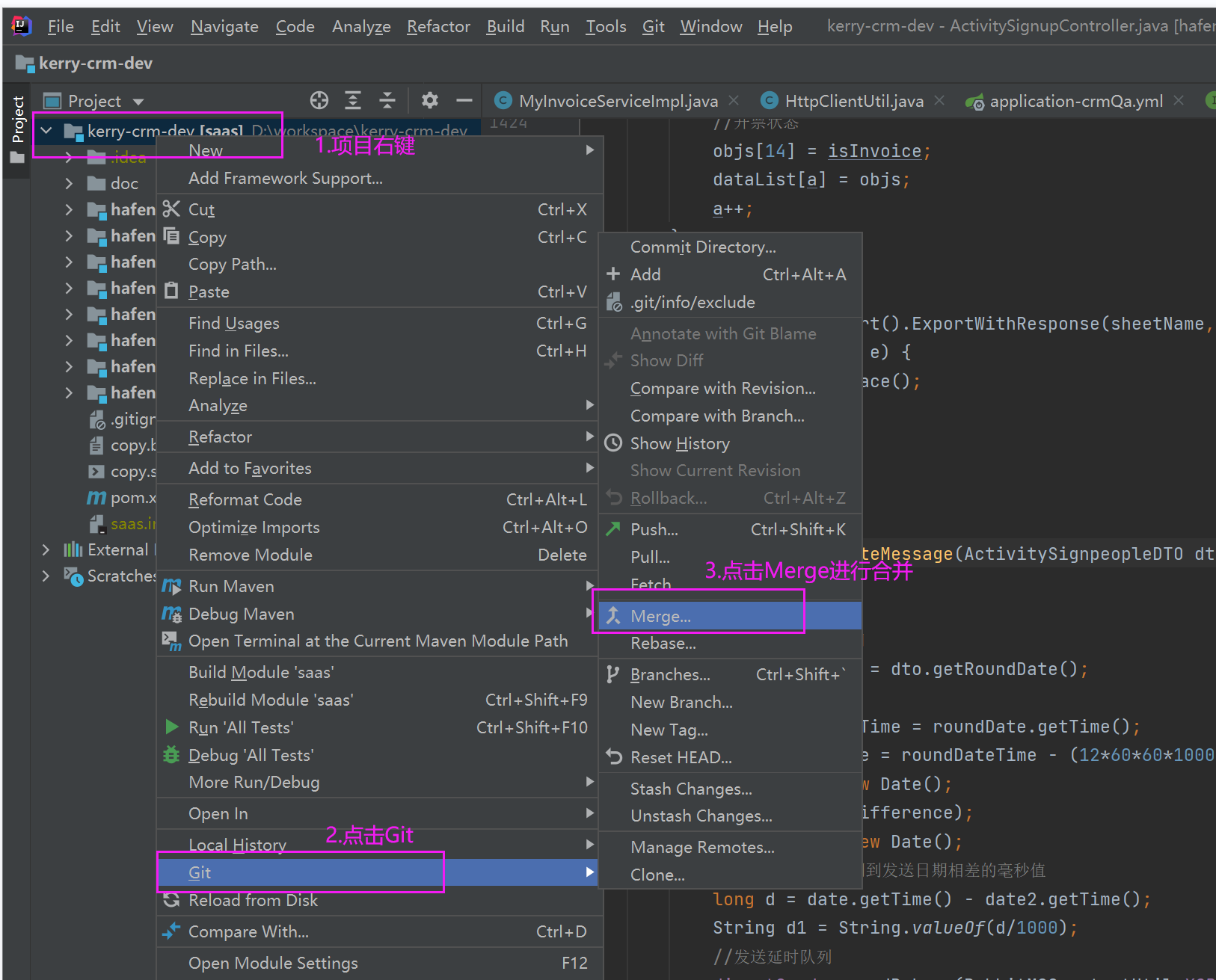
Task: Click the green run triangle for 'All Tests'
Action: (x=171, y=727)
